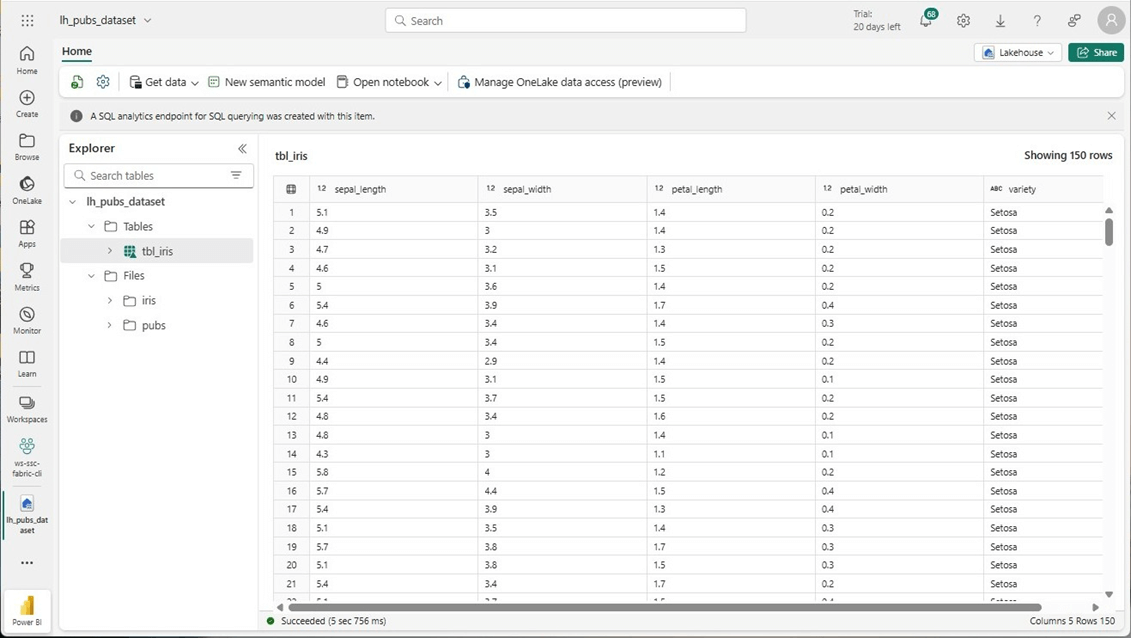Click scroll right arrow of table

(1096, 608)
